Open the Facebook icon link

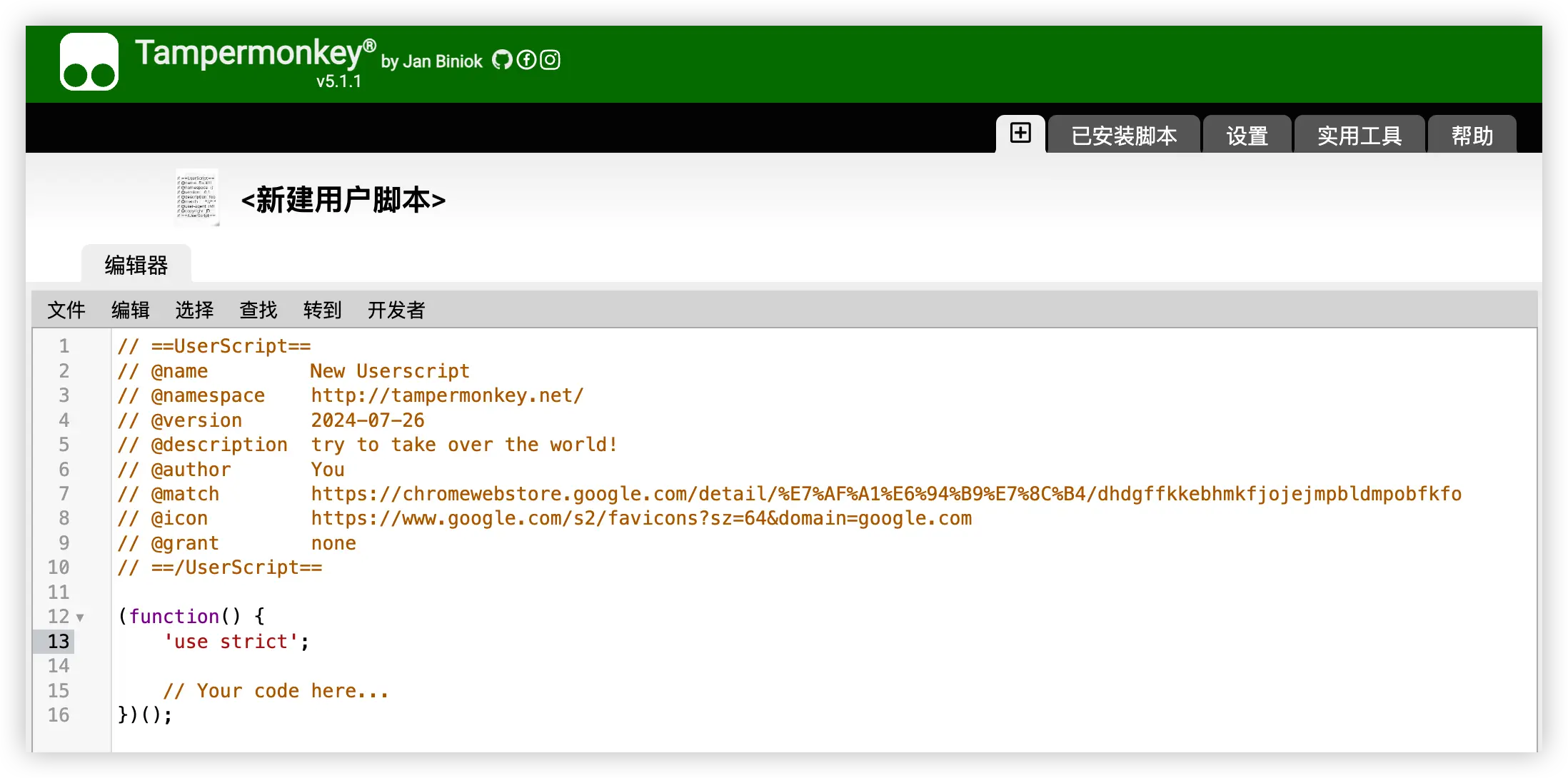526,60
